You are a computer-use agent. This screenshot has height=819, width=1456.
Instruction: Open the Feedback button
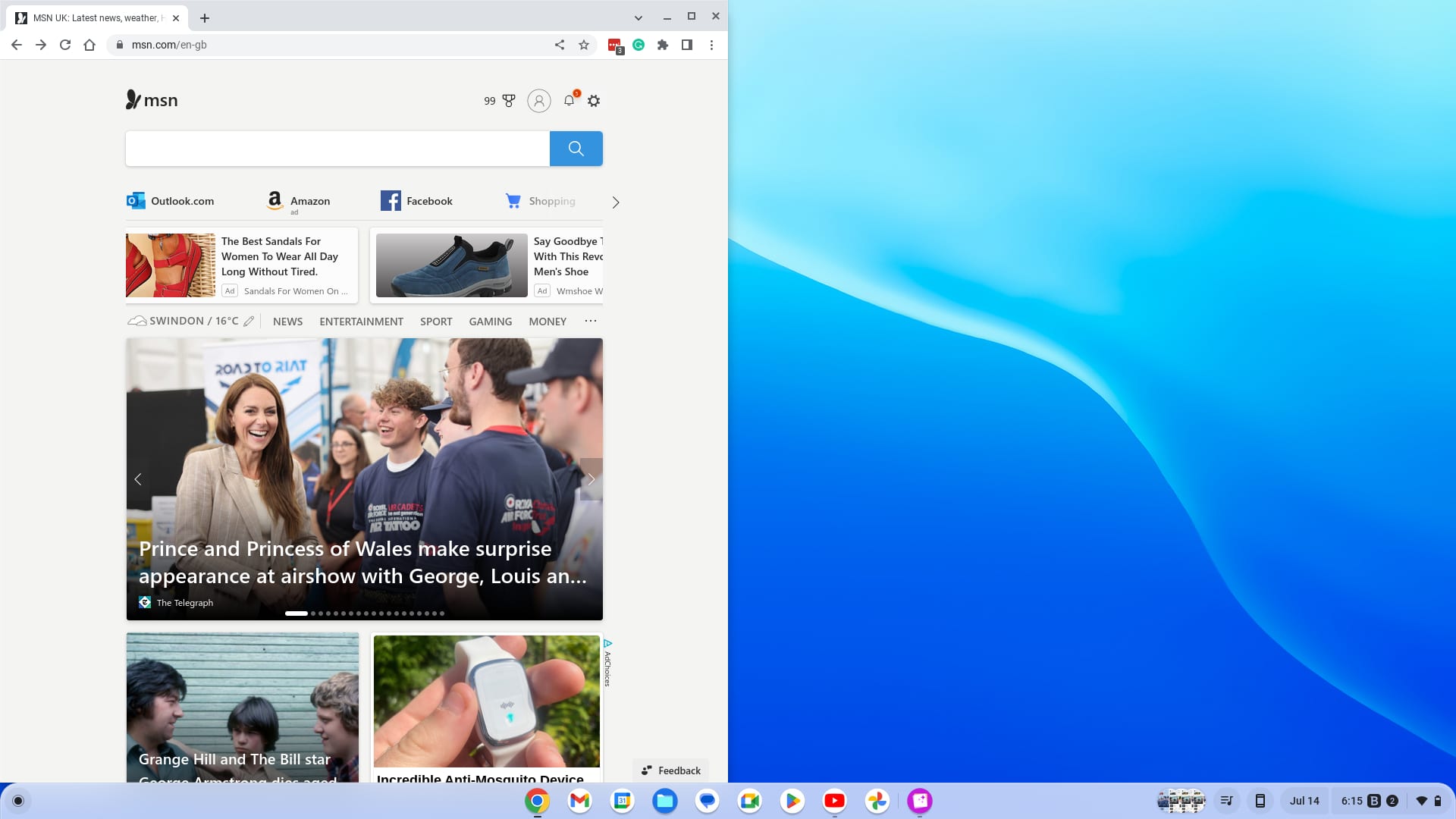pos(671,770)
